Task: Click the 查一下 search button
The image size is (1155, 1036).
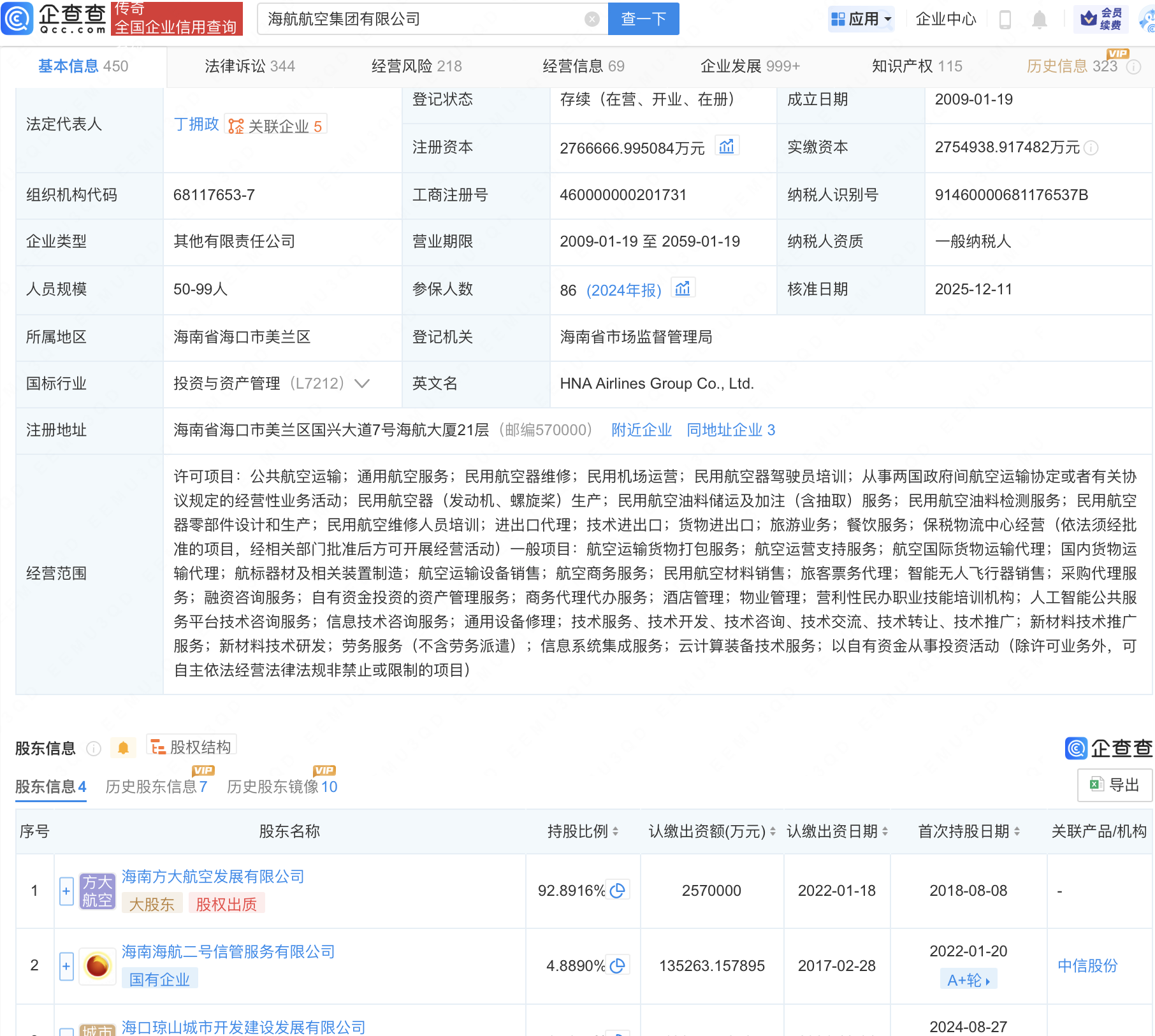Action: point(643,19)
